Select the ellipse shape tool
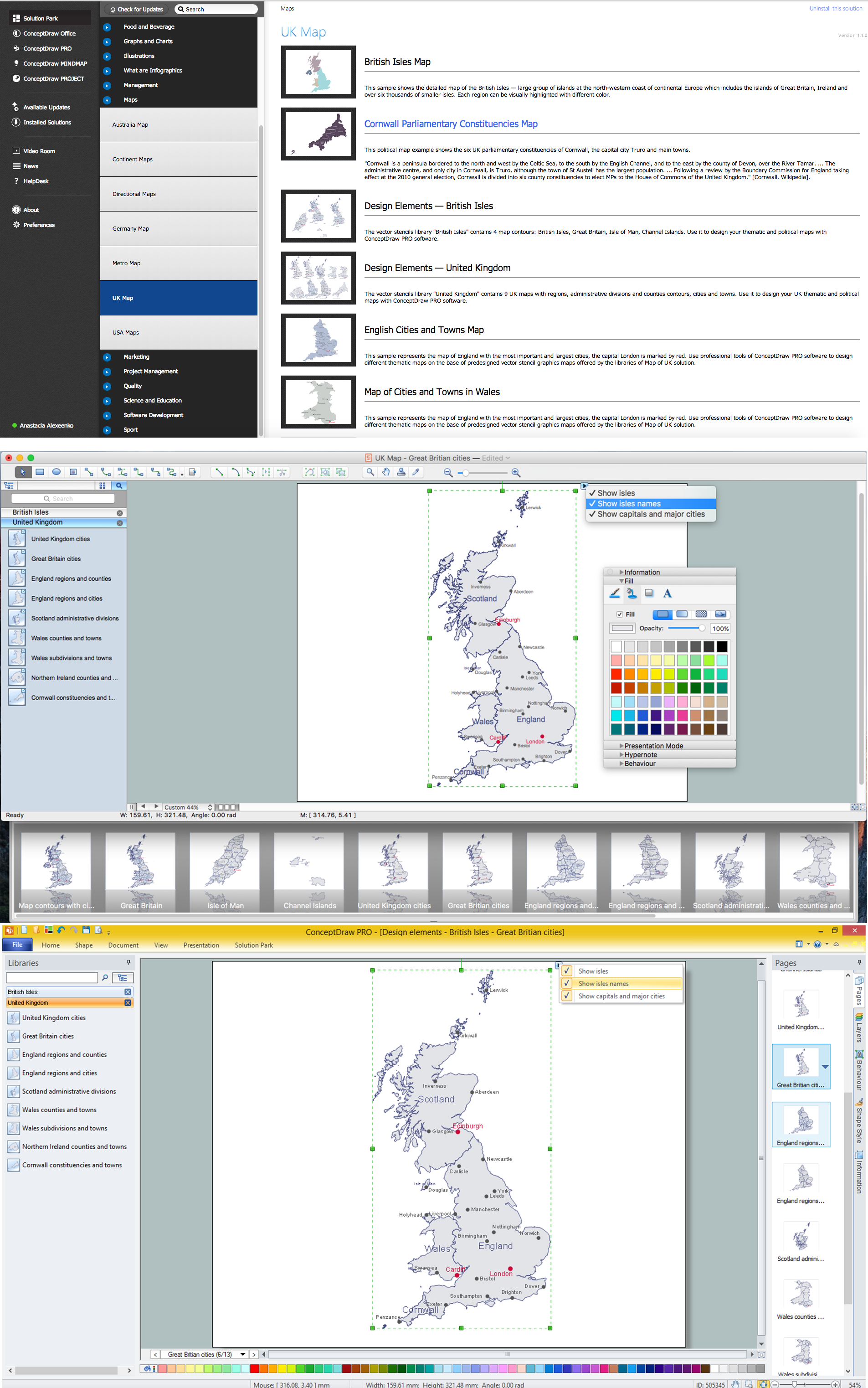This screenshot has width=868, height=1388. [56, 472]
